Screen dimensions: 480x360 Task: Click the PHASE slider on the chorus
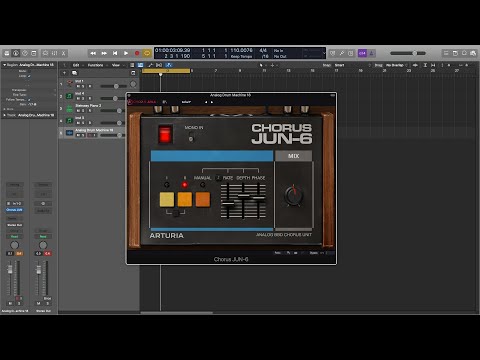[x=259, y=199]
